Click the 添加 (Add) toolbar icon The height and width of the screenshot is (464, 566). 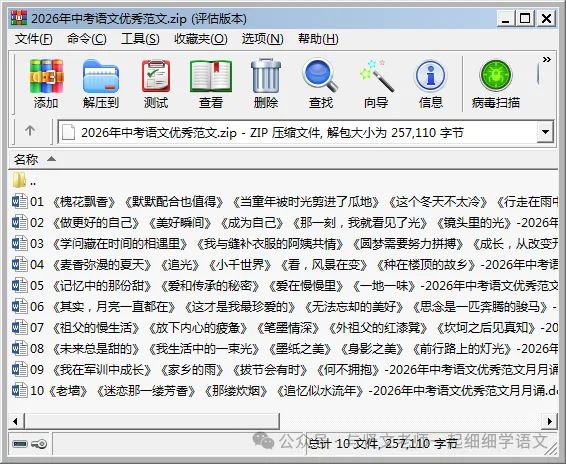[47, 76]
